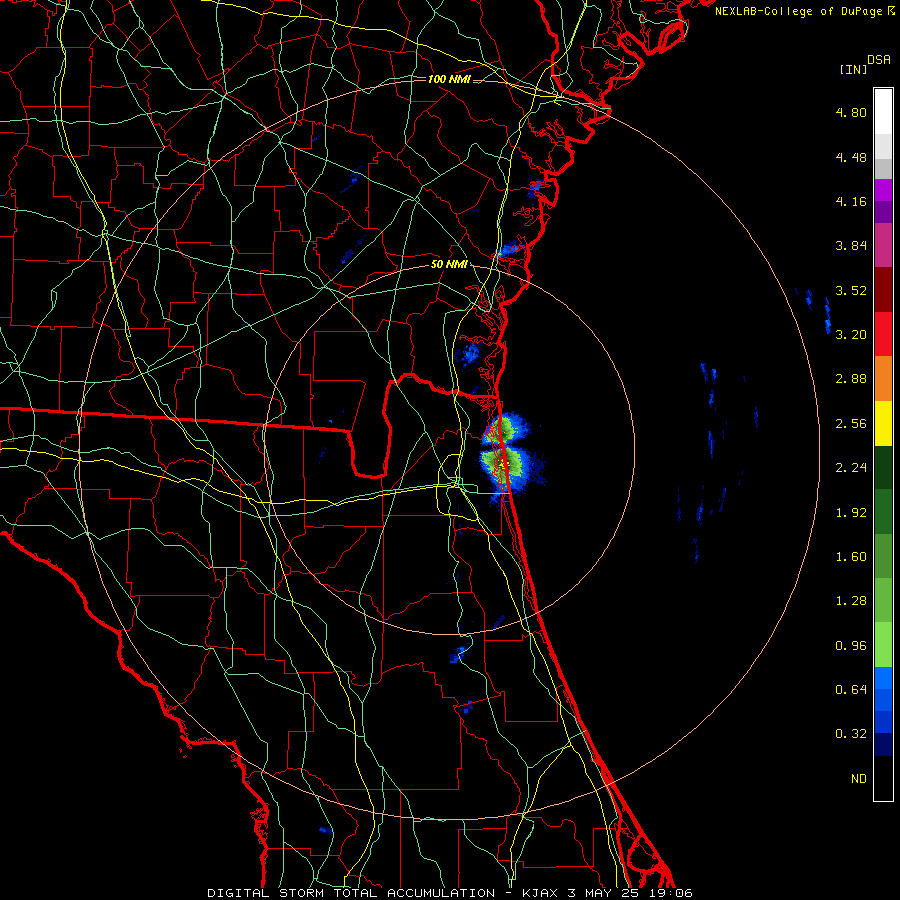
Task: Click the [IN] units label
Action: tap(853, 69)
